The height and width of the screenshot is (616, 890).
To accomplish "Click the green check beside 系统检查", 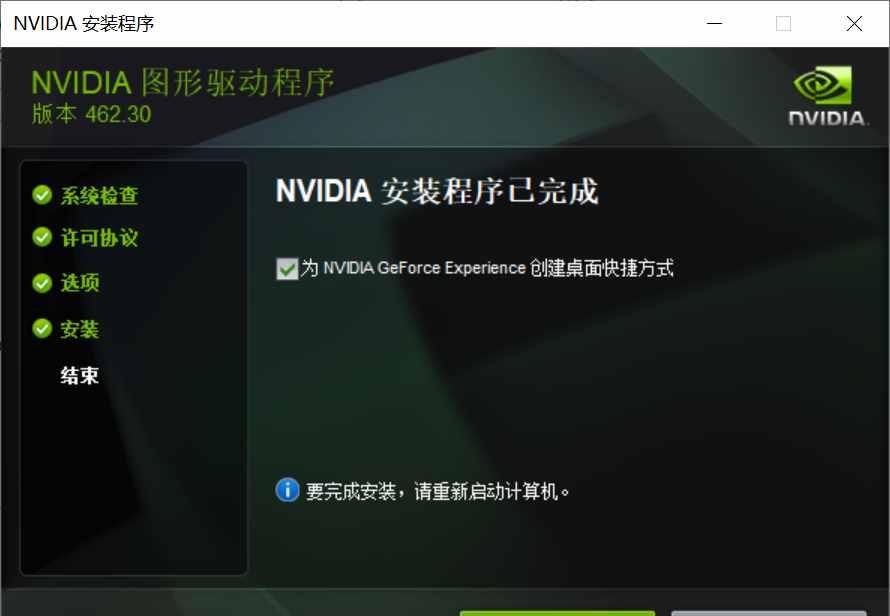I will 42,195.
